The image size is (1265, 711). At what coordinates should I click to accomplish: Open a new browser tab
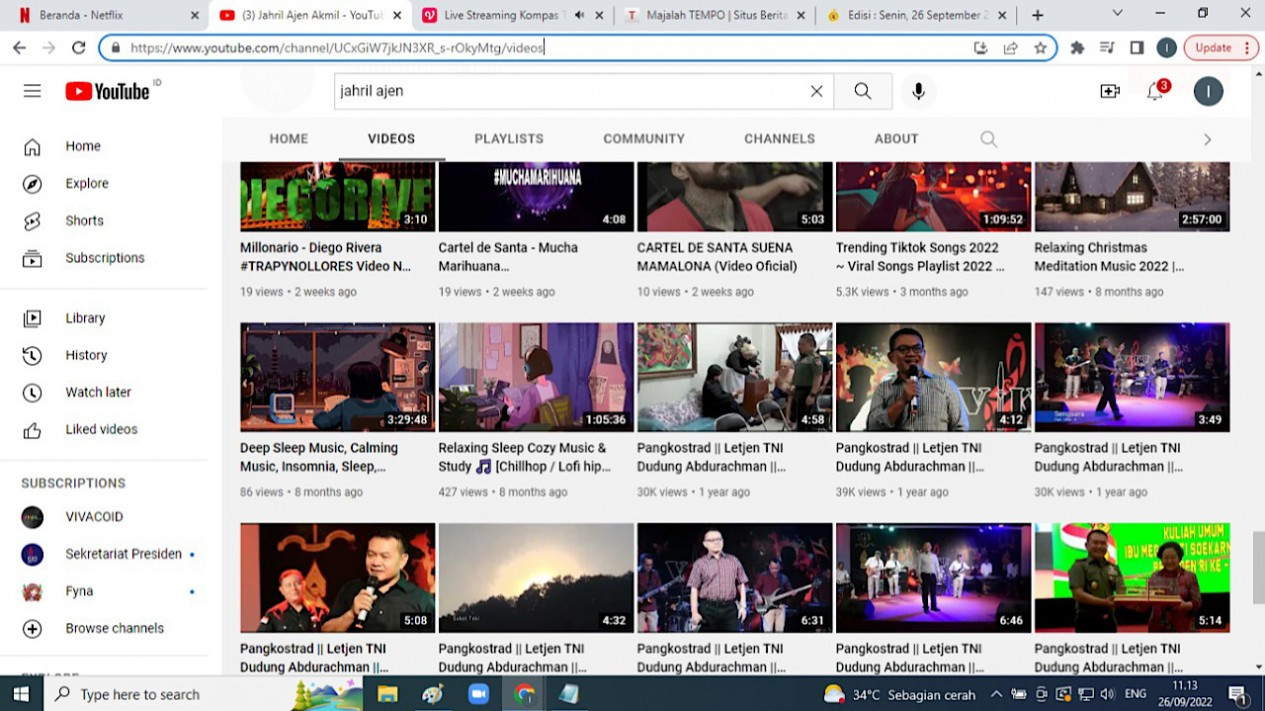(x=1037, y=15)
